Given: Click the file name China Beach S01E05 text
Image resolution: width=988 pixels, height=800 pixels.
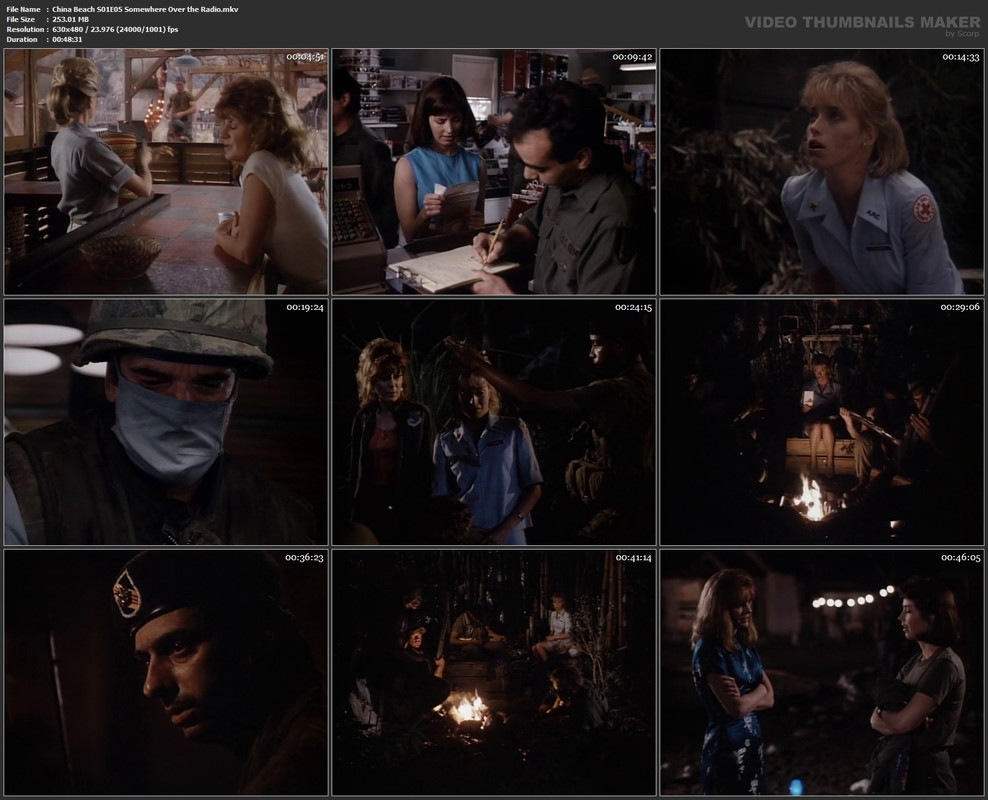Looking at the screenshot, I should click(x=145, y=9).
